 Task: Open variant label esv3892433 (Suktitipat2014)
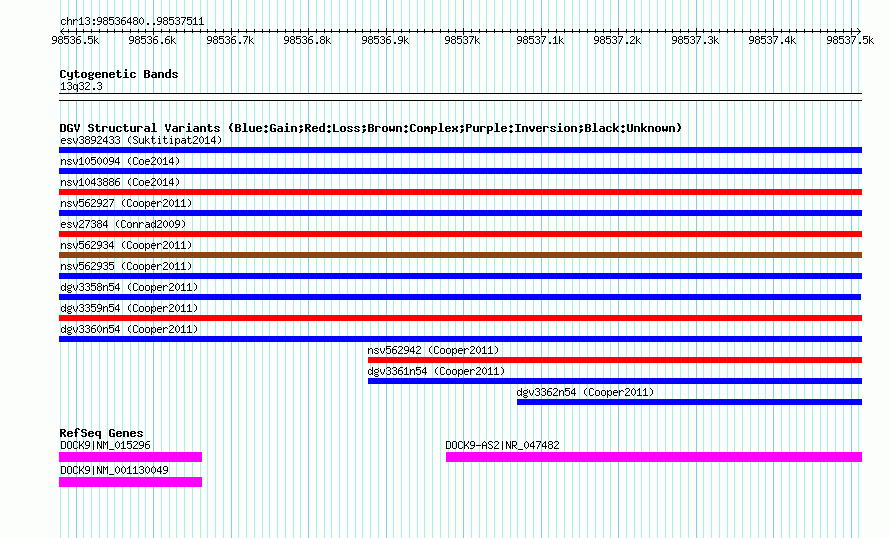pos(141,140)
